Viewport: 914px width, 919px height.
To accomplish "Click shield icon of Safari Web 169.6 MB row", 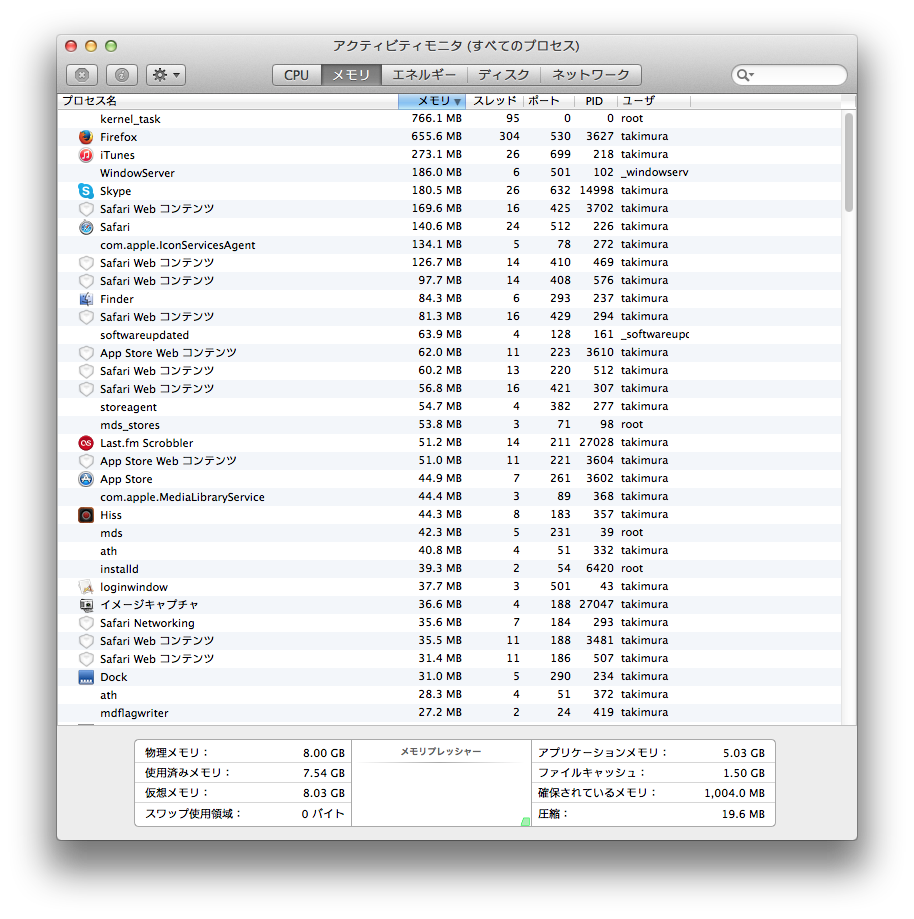I will coord(86,209).
